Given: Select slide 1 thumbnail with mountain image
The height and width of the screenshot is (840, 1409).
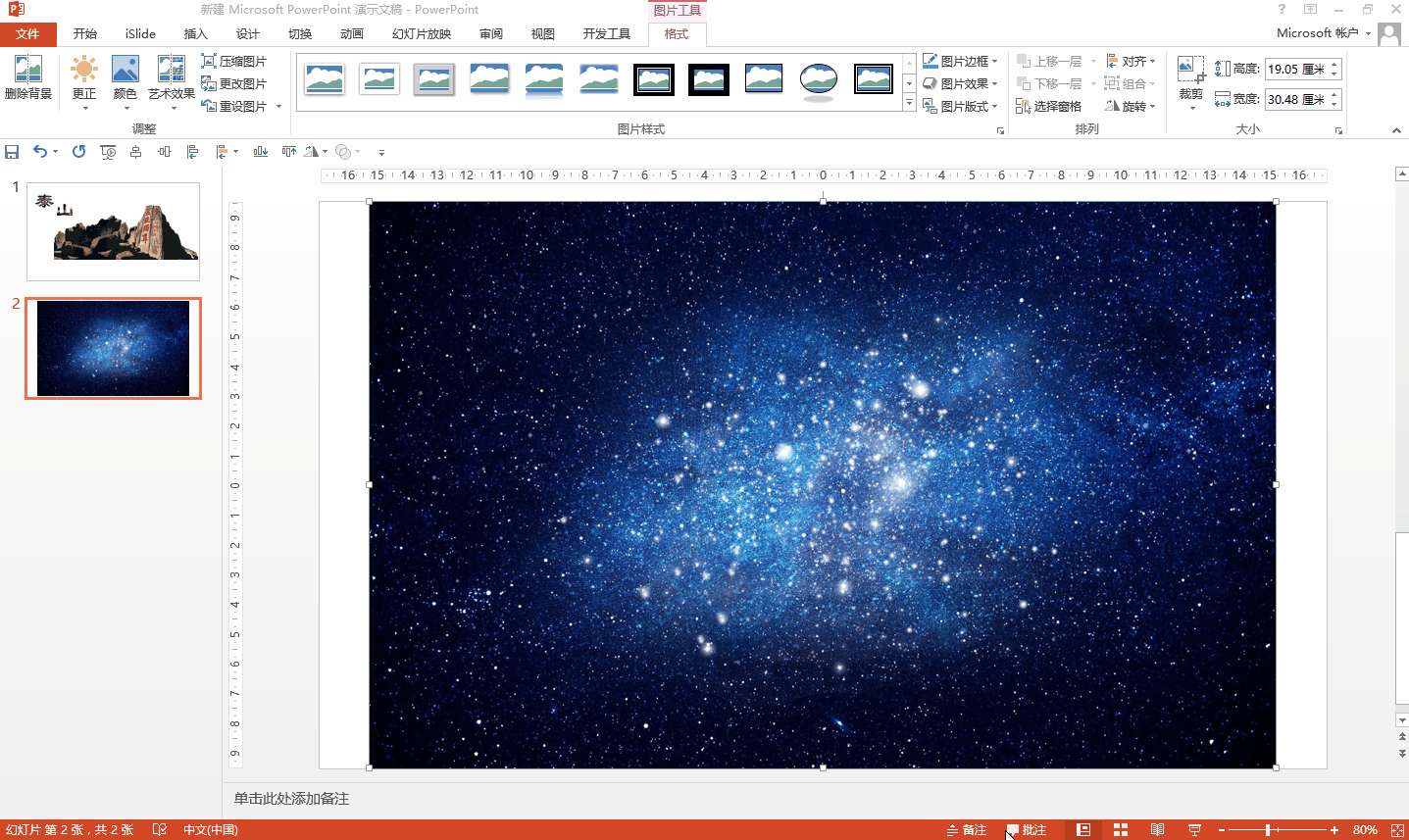Looking at the screenshot, I should [113, 231].
